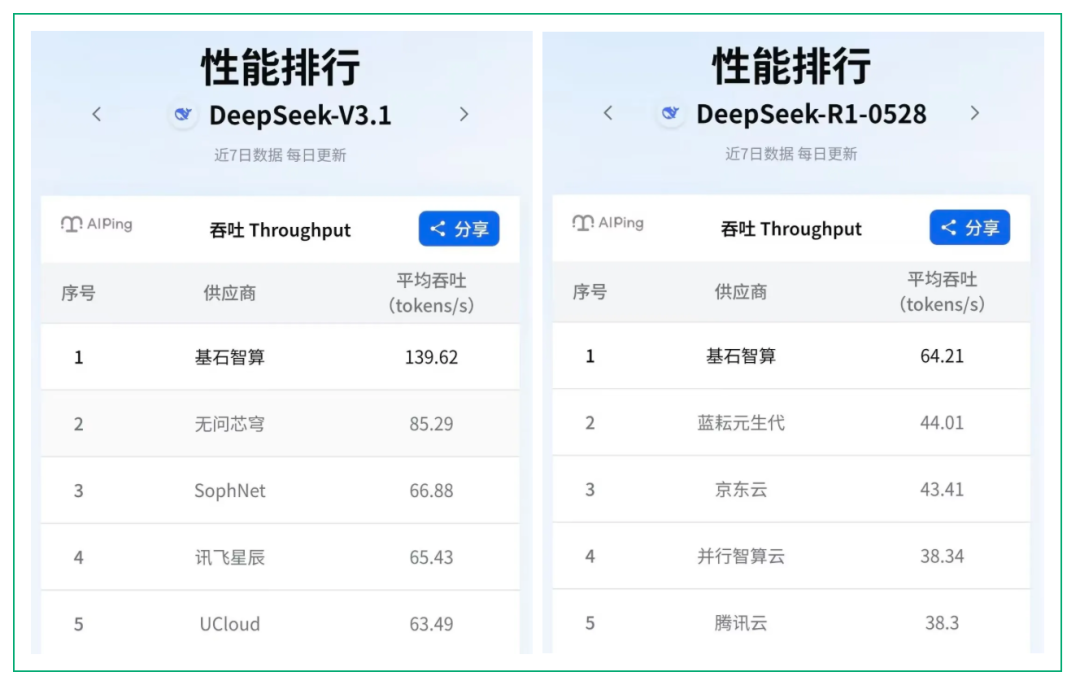This screenshot has width=1080, height=685.
Task: Click 性能排行 title above DeepSeek-V3.1
Action: click(x=280, y=67)
